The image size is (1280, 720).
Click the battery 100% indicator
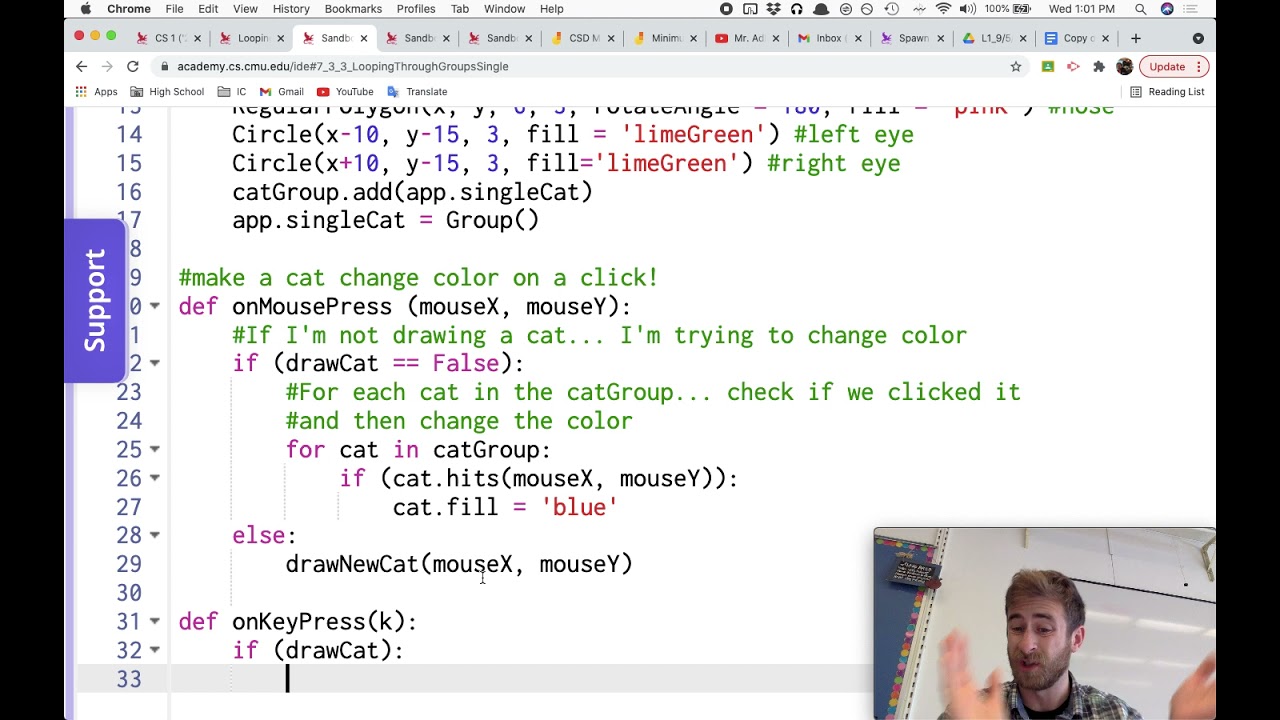click(x=1009, y=9)
